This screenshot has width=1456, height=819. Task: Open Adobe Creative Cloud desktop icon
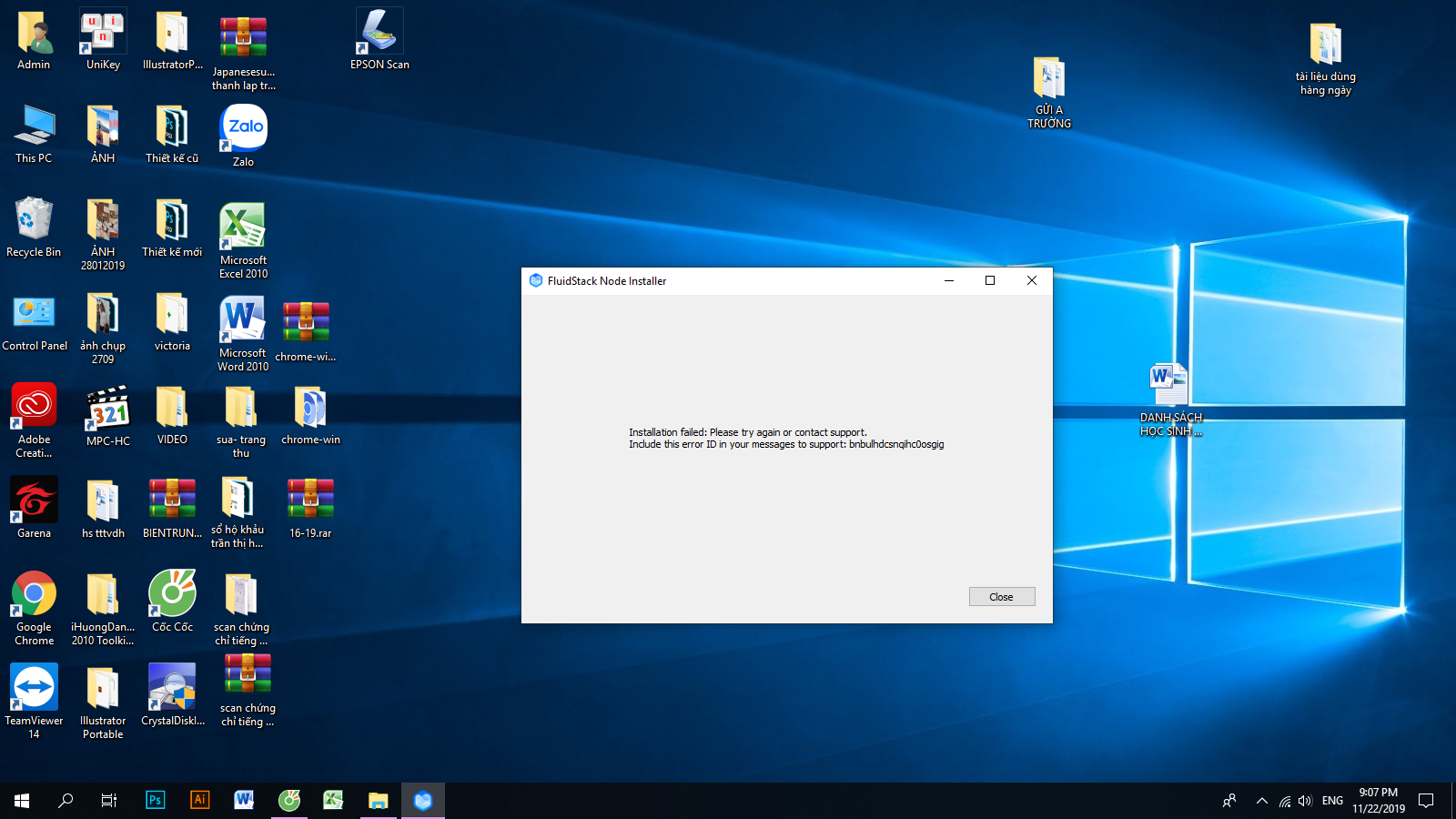pyautogui.click(x=34, y=406)
